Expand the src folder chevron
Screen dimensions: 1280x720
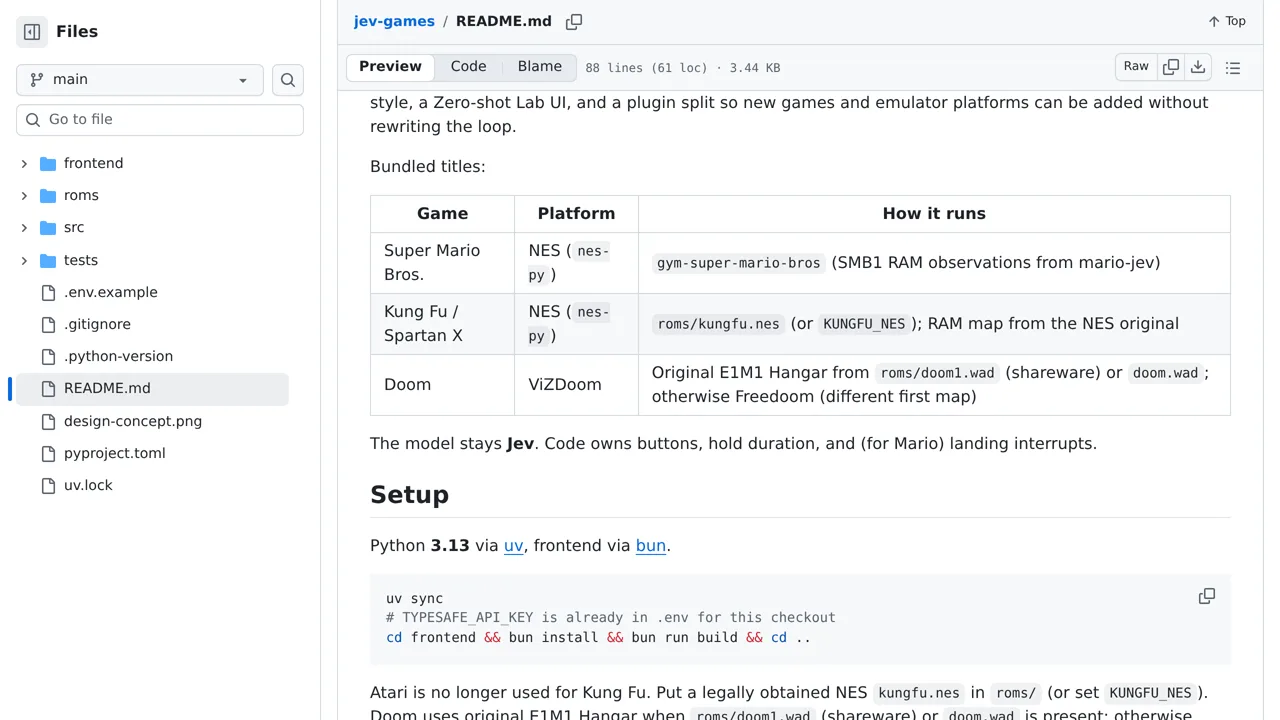click(x=24, y=227)
